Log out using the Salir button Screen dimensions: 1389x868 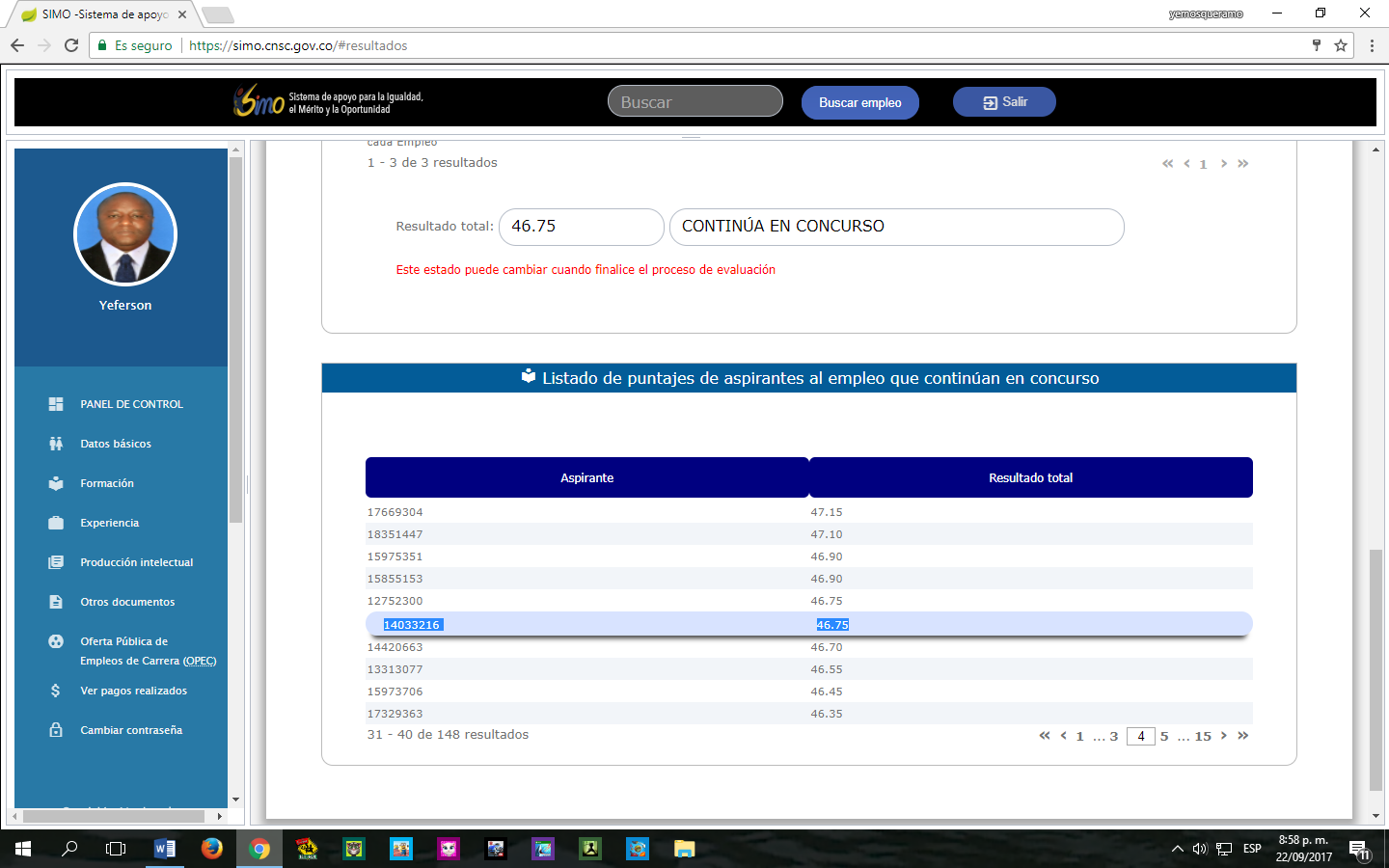[1004, 102]
